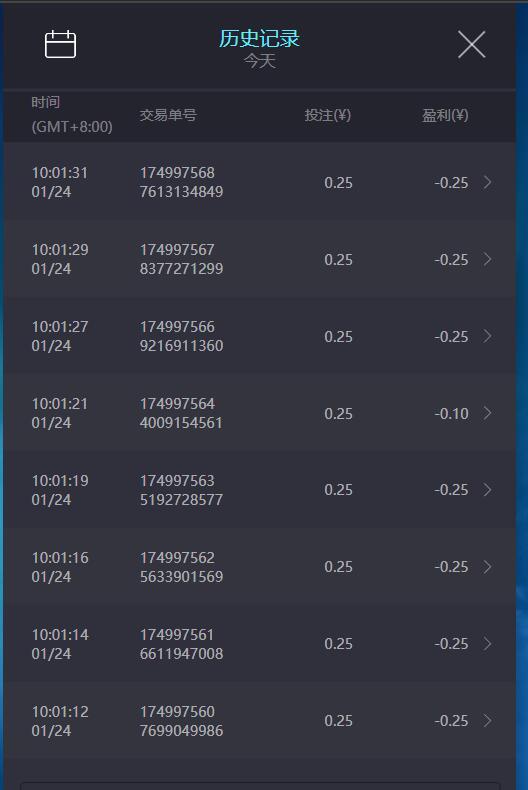The image size is (528, 790).
Task: Click the 交易单号 column header
Action: pos(168,115)
